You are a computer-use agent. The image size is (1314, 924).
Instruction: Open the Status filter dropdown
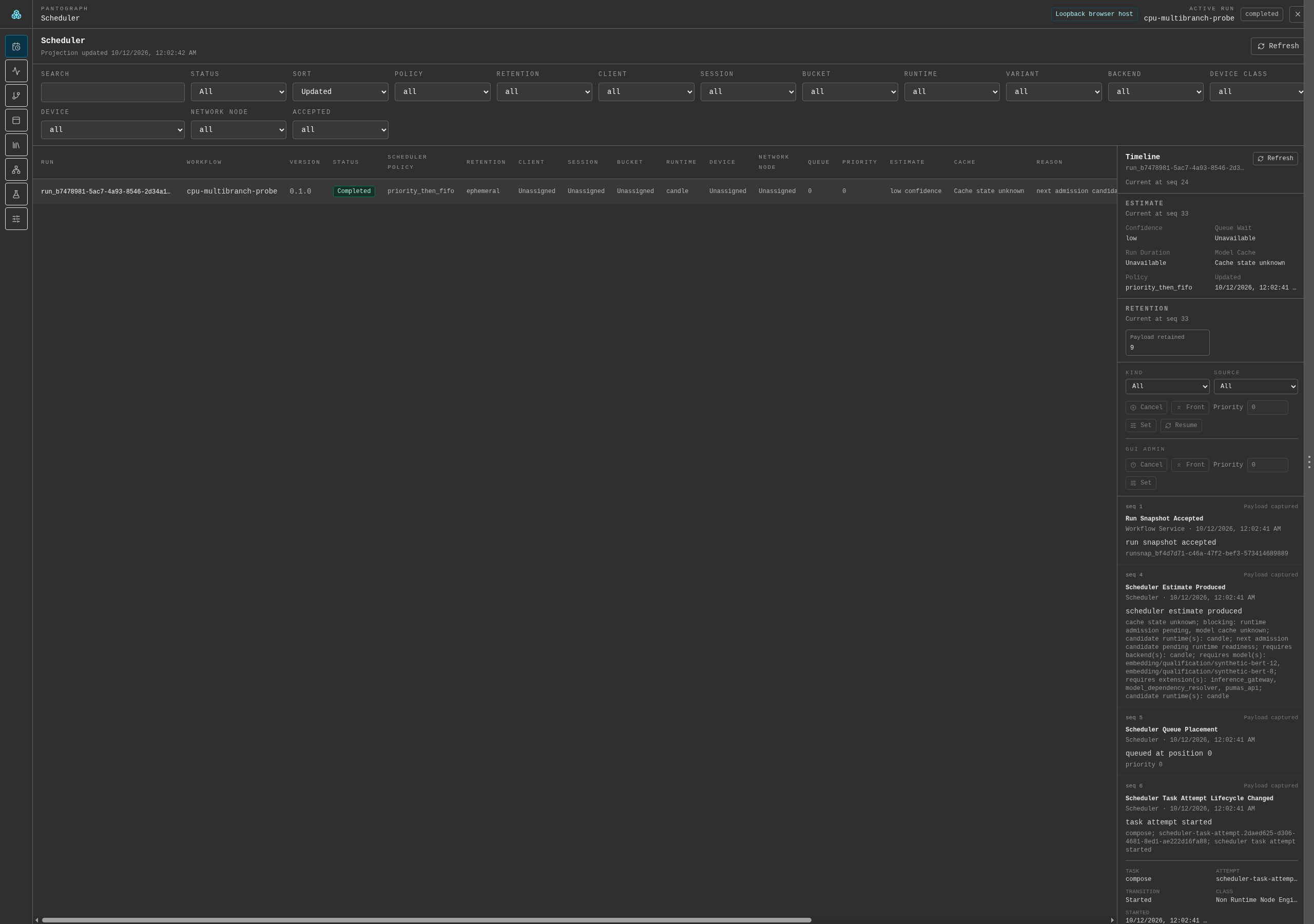(239, 92)
